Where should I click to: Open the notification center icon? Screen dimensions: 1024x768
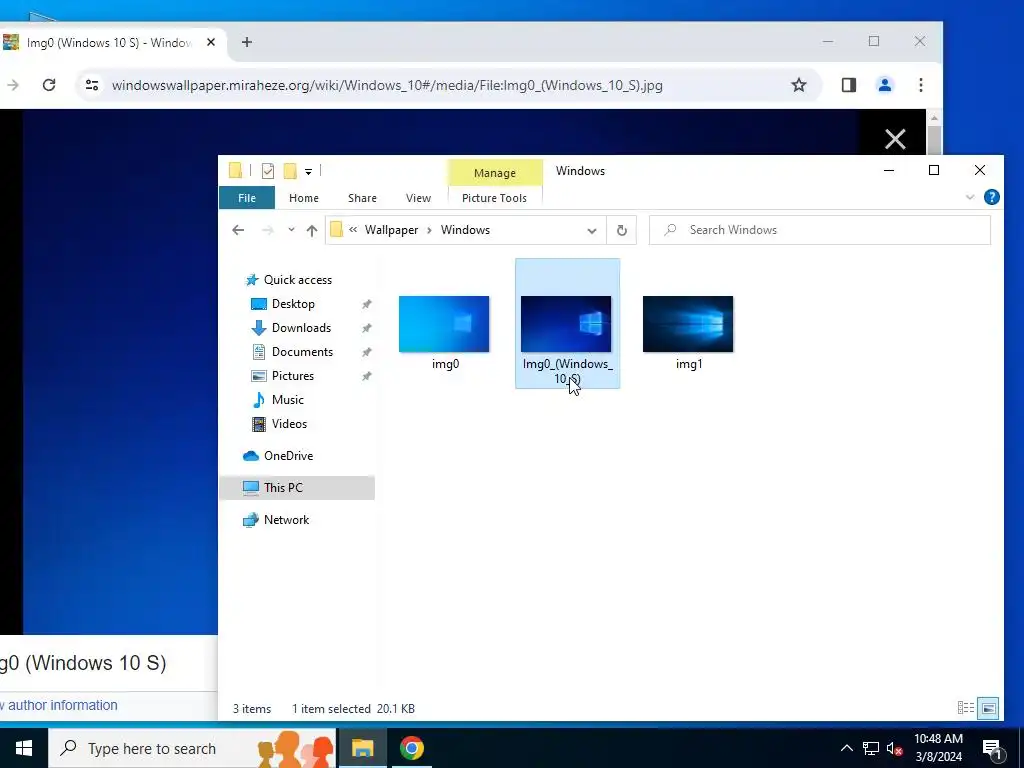[x=992, y=749]
